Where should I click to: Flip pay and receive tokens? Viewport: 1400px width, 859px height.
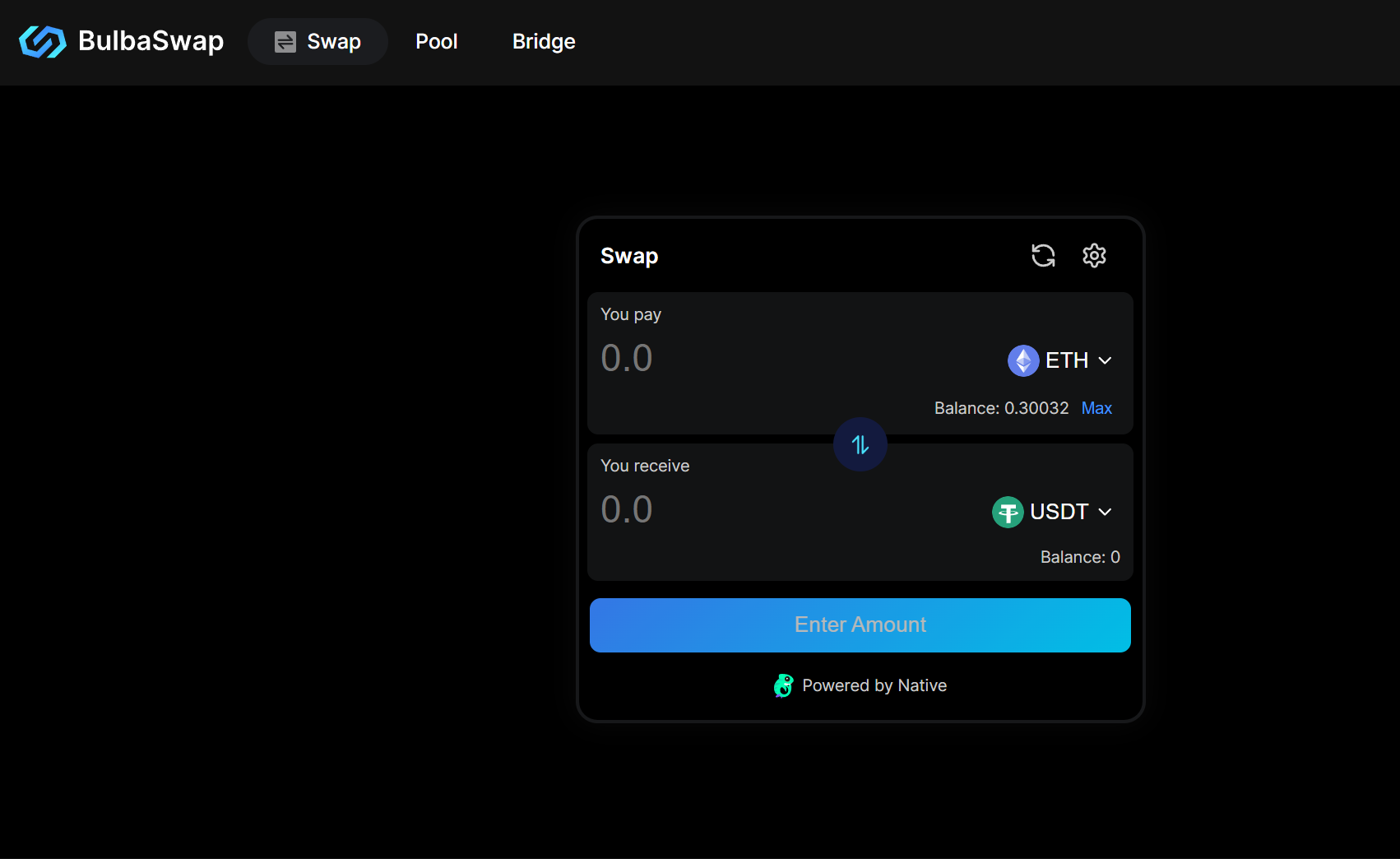860,445
